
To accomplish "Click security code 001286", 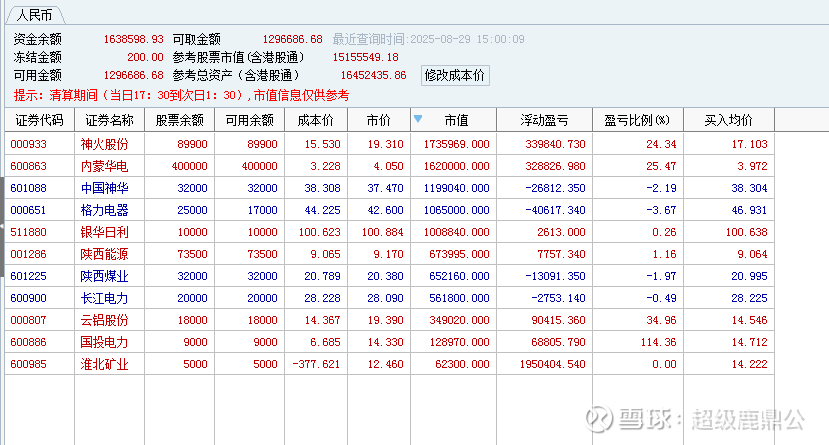I will click(x=29, y=254).
